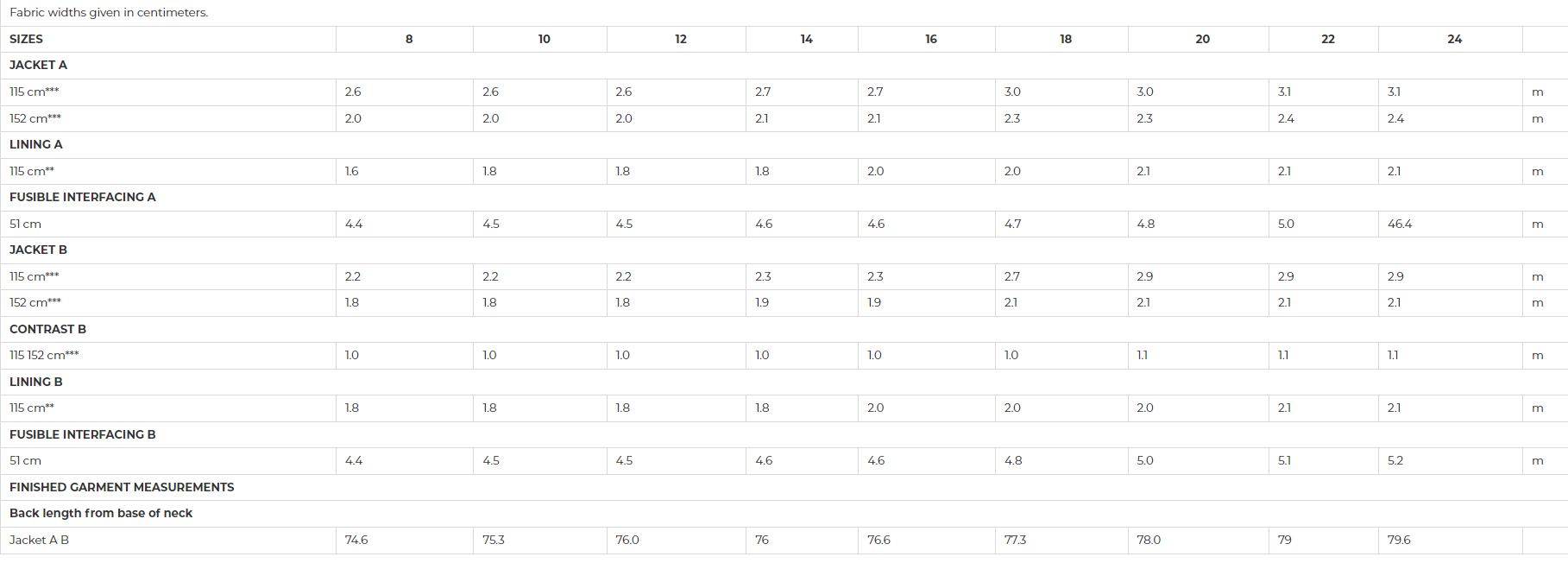Click the LINING A section heading
The image size is (1568, 563).
[36, 144]
